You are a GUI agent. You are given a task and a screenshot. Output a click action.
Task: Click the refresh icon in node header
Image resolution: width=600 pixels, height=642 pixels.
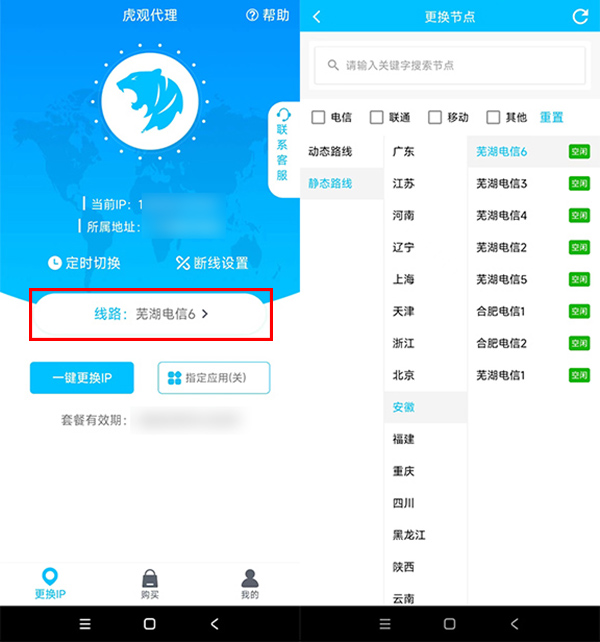click(580, 16)
